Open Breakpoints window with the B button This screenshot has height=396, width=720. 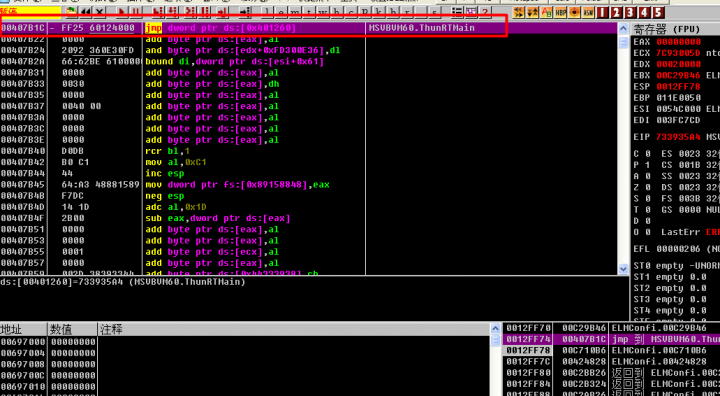point(393,11)
